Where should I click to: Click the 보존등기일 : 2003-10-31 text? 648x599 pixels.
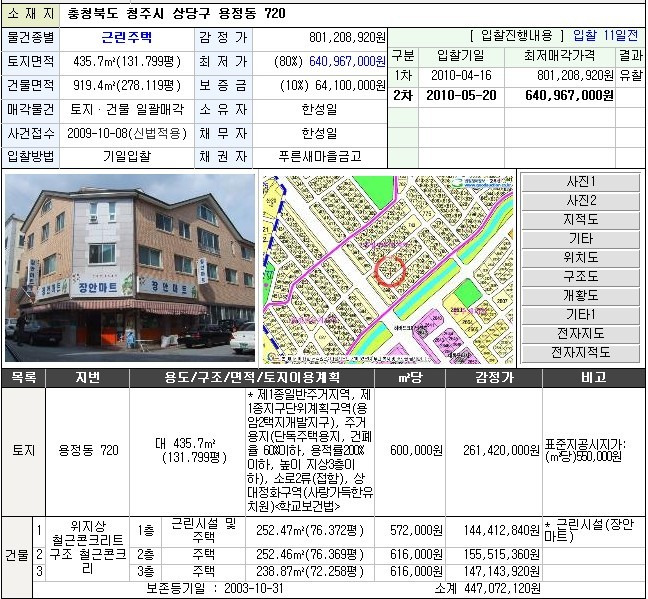215,588
